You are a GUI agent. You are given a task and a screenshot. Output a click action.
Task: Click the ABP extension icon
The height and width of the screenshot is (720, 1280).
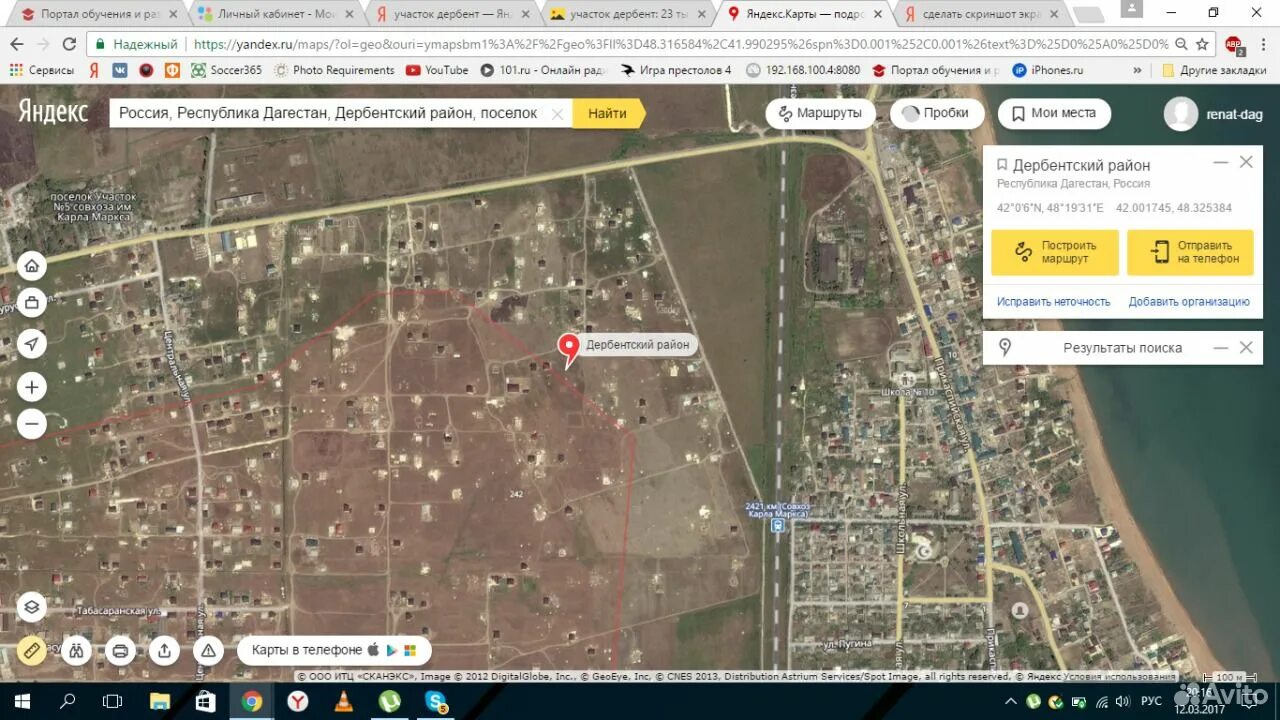click(1233, 45)
